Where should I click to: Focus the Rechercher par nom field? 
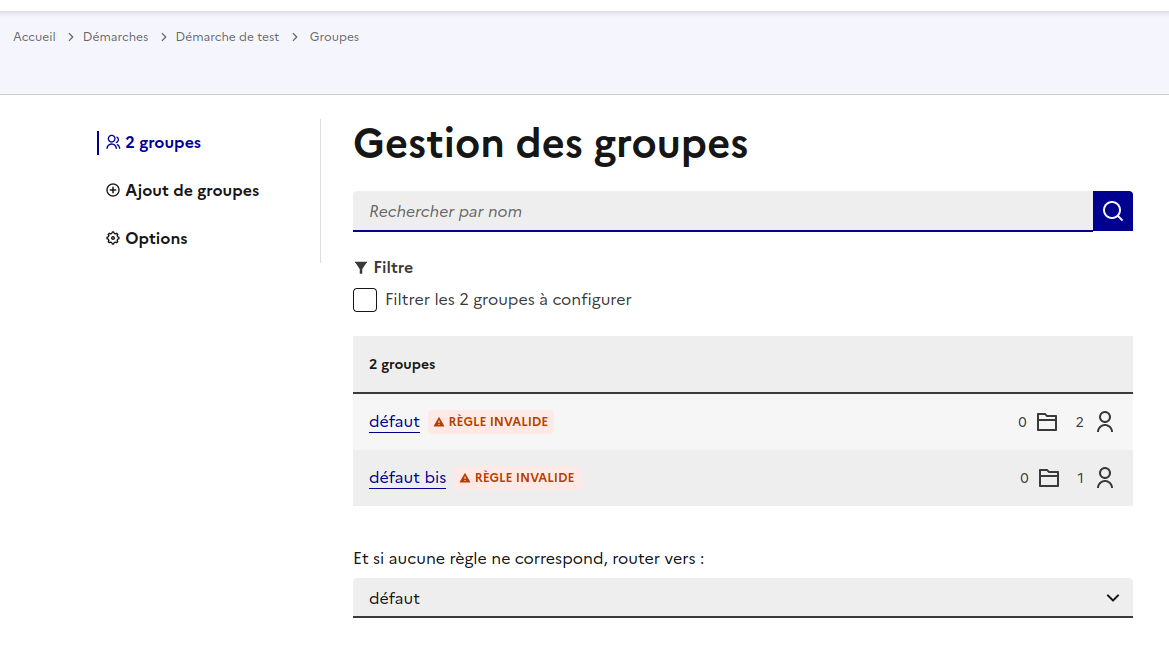click(722, 211)
